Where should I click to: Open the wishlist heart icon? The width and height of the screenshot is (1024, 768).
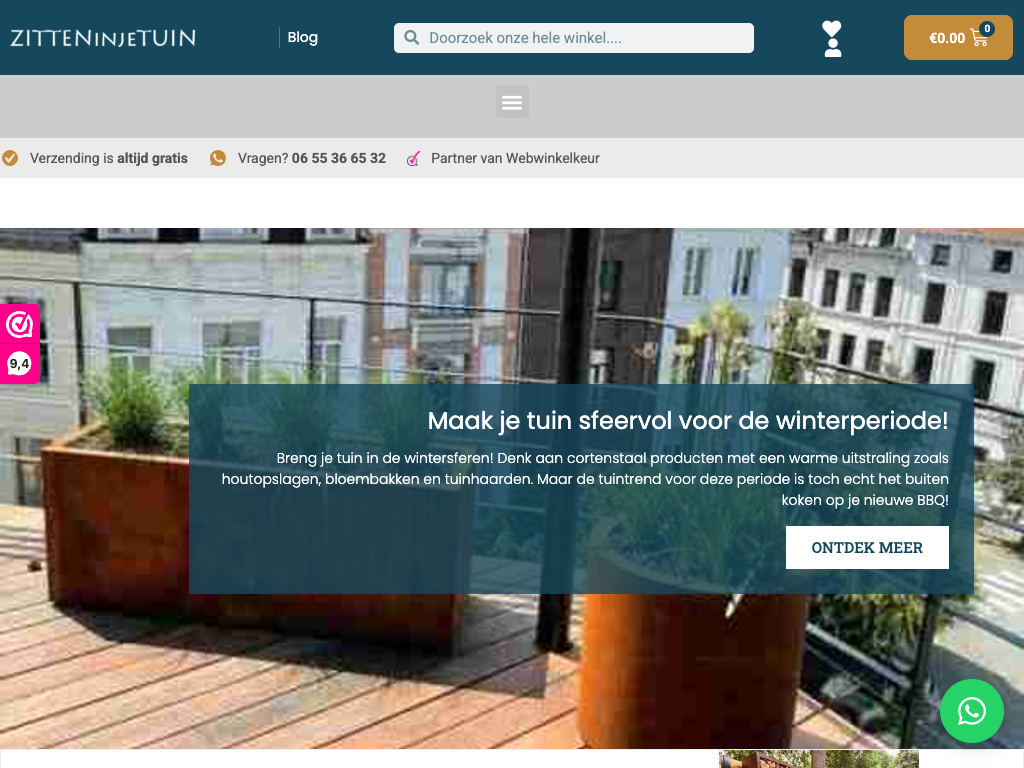point(831,29)
